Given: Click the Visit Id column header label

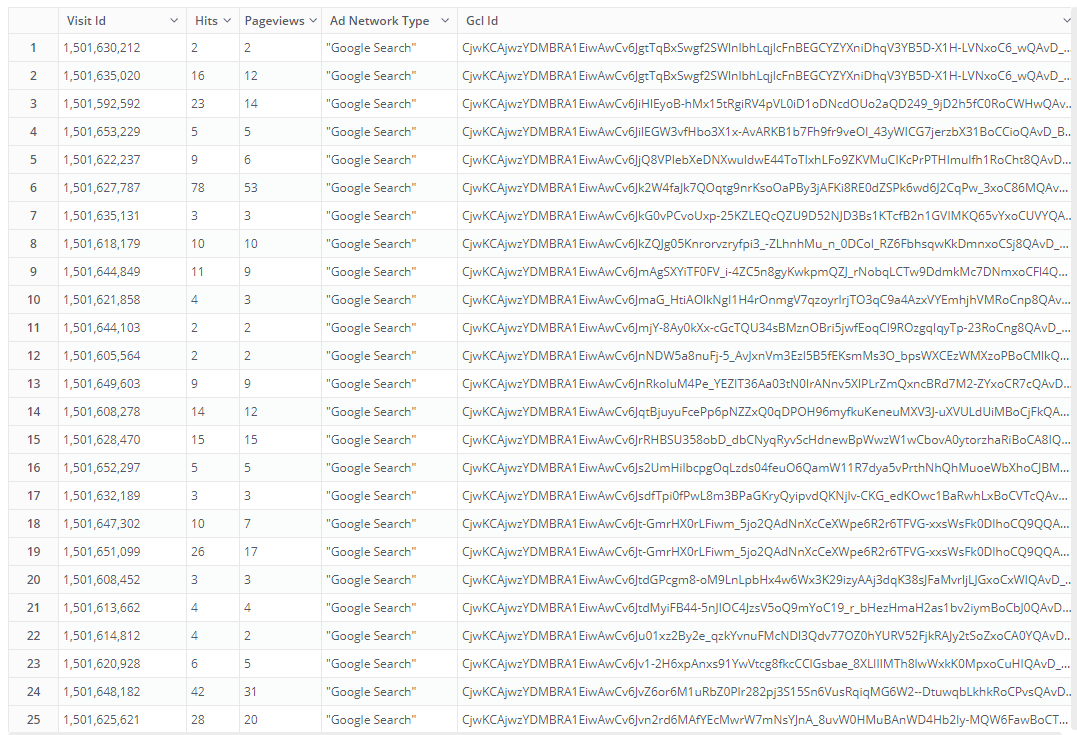Looking at the screenshot, I should pos(86,21).
